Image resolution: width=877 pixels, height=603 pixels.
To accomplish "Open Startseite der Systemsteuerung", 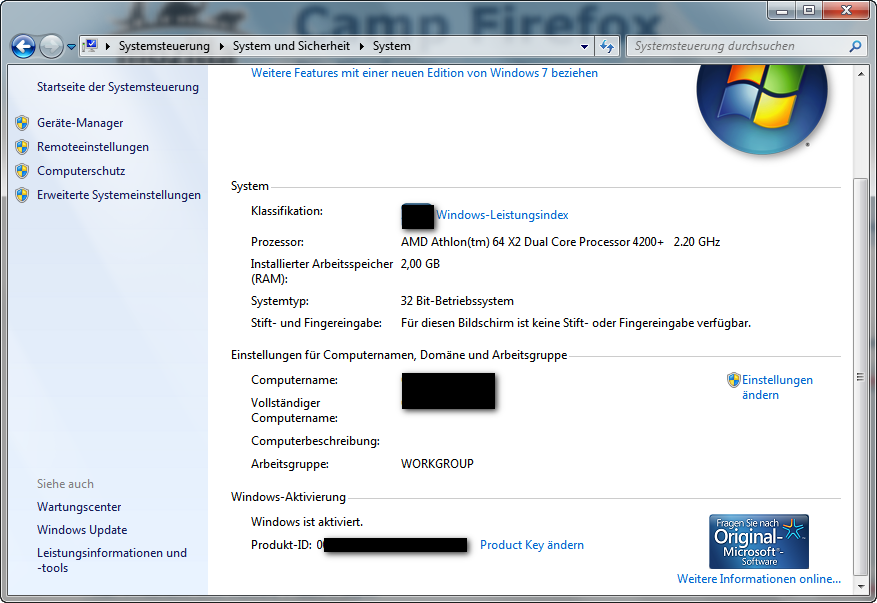I will pyautogui.click(x=118, y=87).
